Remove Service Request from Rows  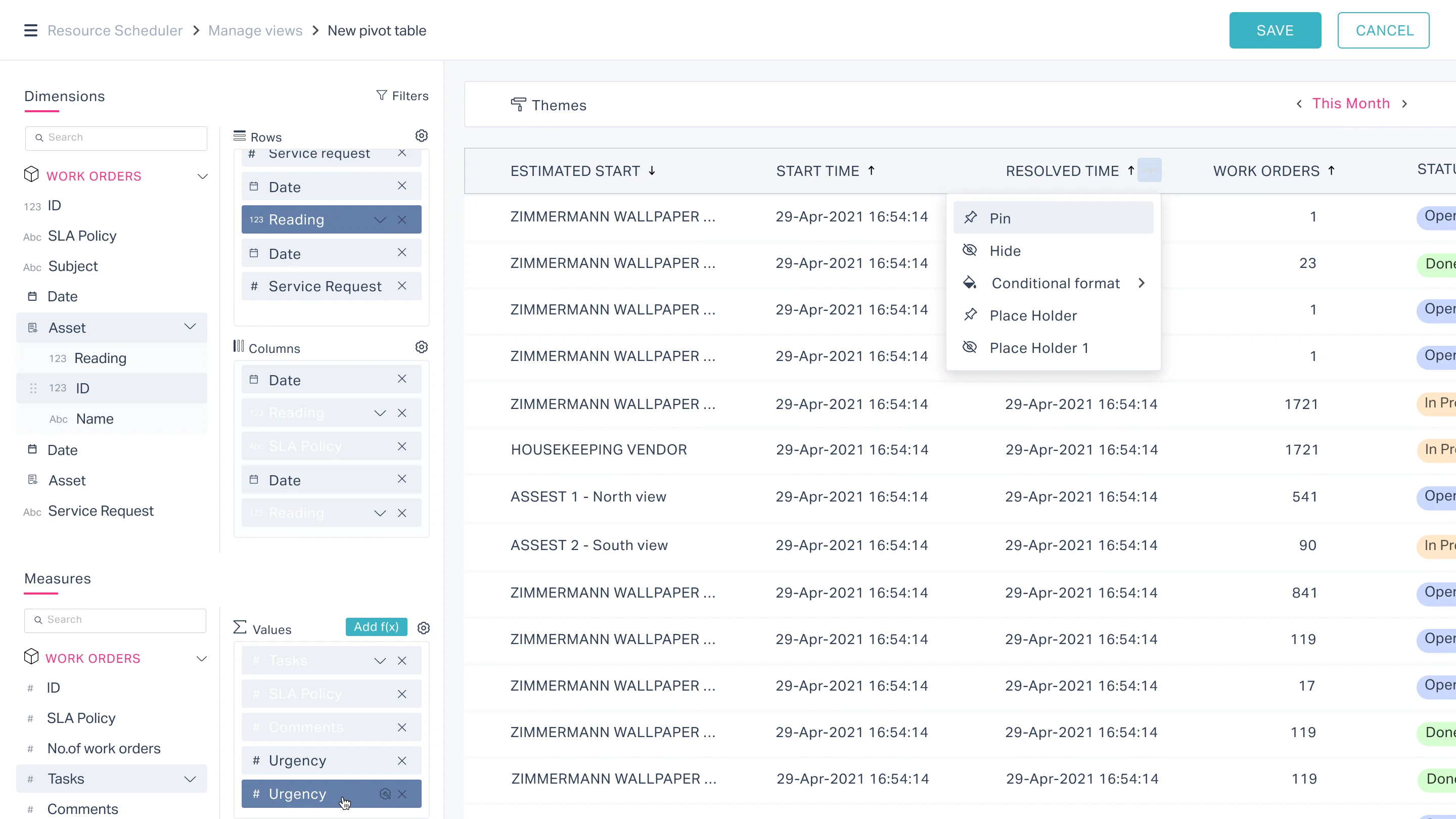pyautogui.click(x=402, y=286)
